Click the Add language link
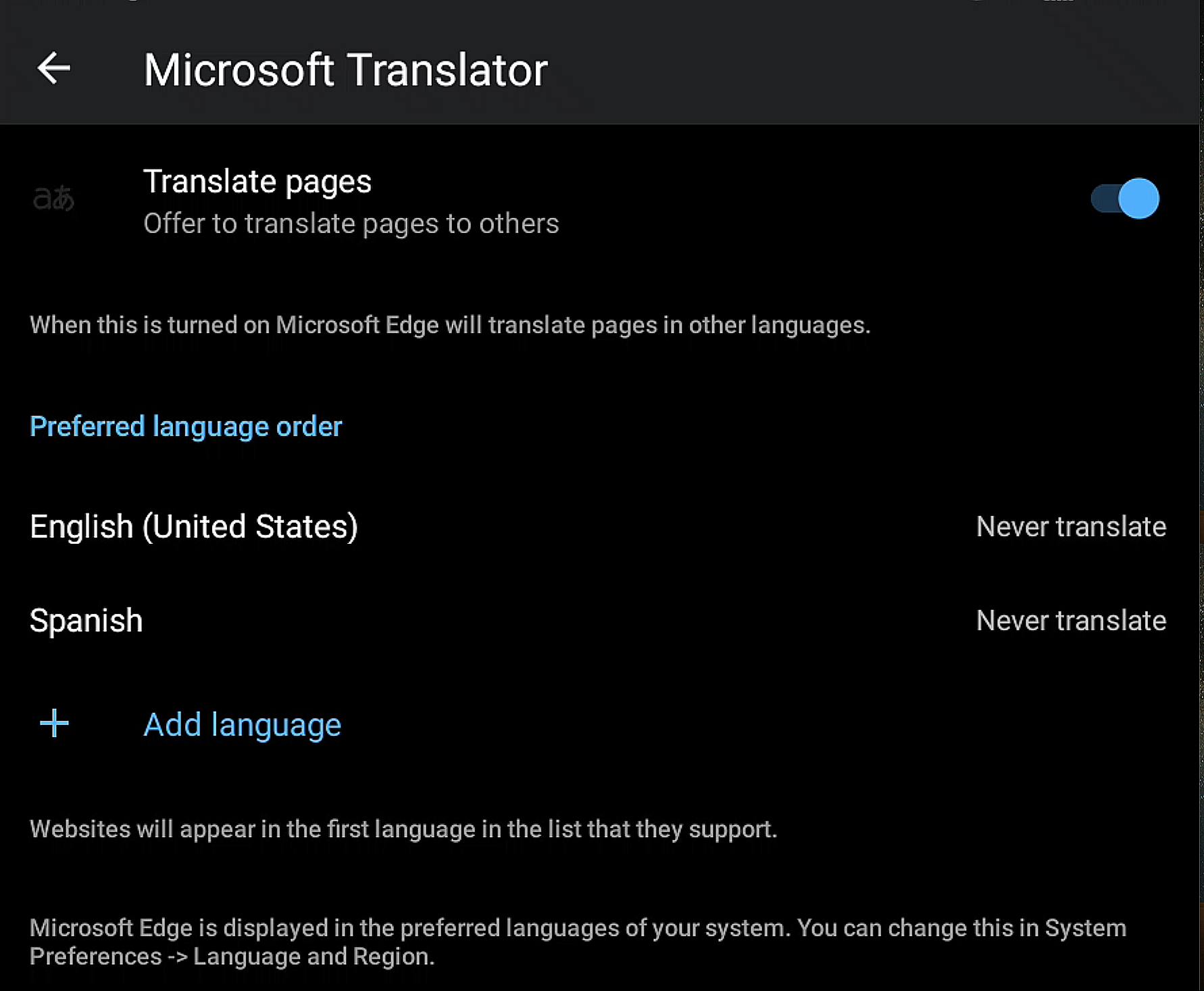Viewport: 1204px width, 991px height. (x=243, y=725)
